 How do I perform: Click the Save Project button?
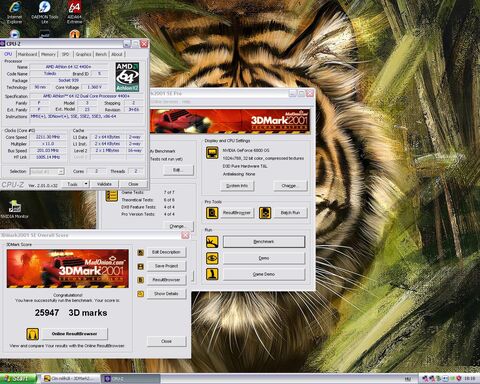pos(166,266)
